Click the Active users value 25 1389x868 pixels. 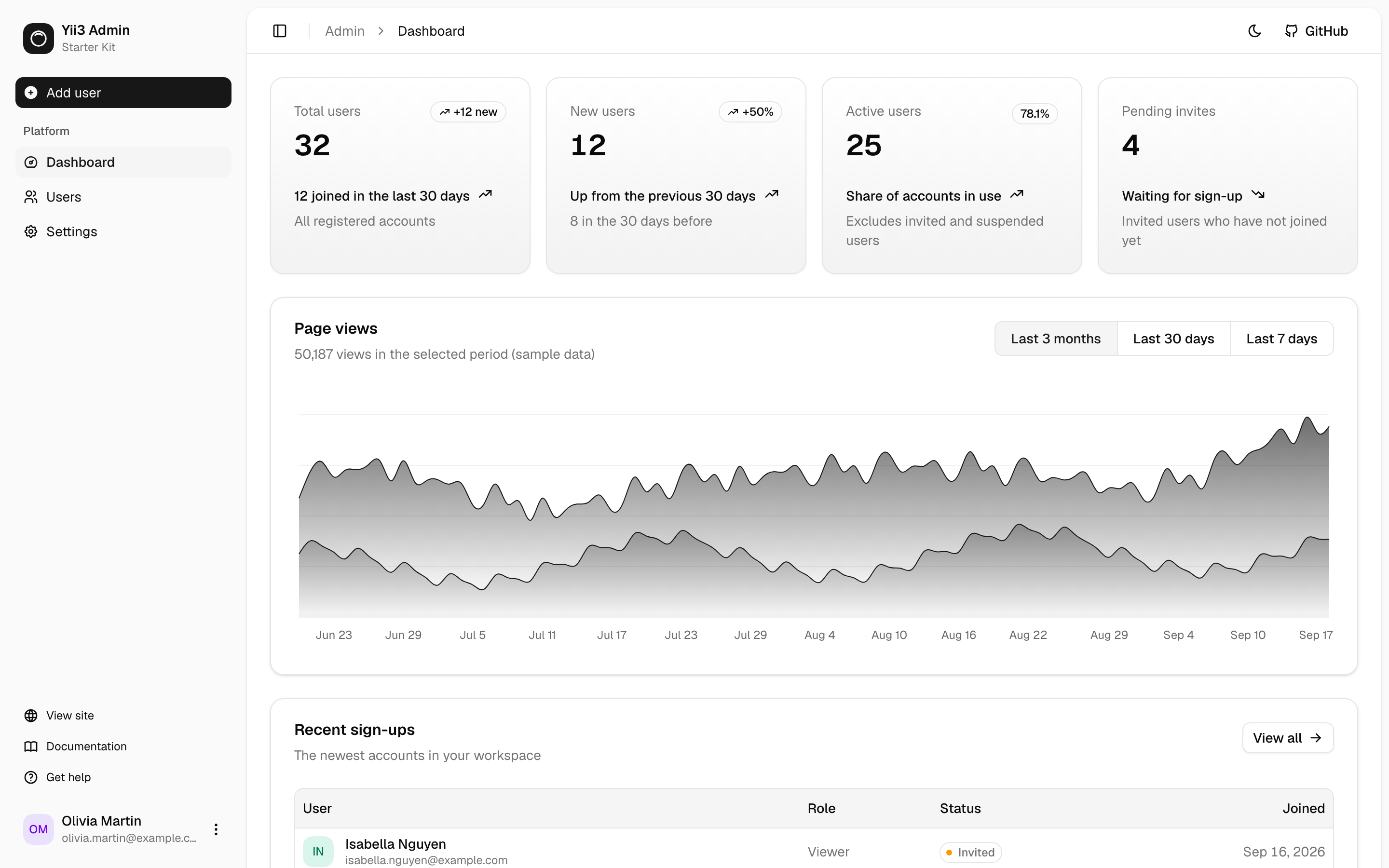coord(864,145)
